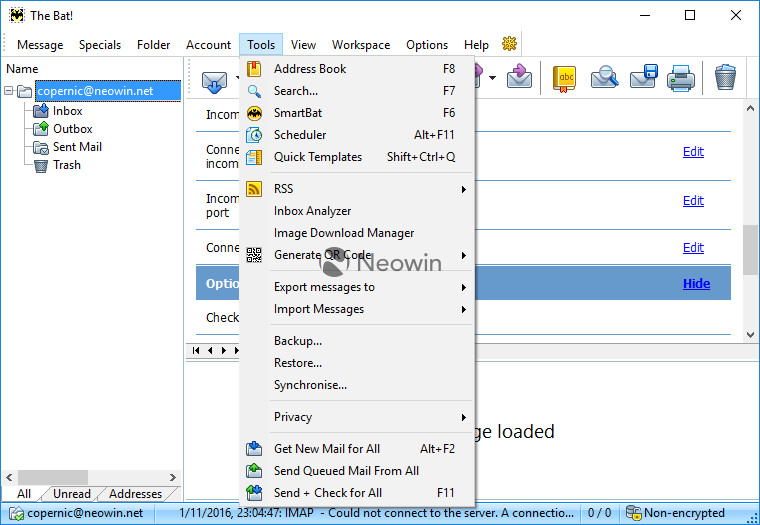Click the Print toolbar icon

681,78
